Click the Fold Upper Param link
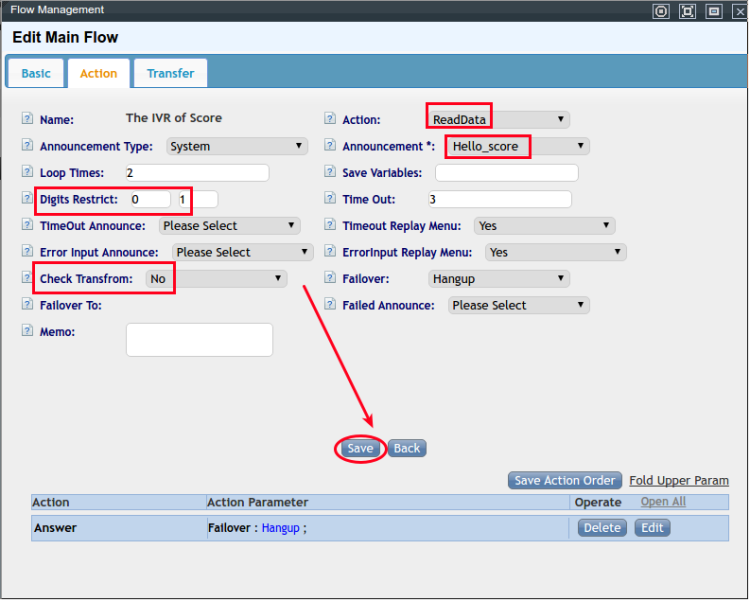The height and width of the screenshot is (602, 750). pyautogui.click(x=679, y=481)
